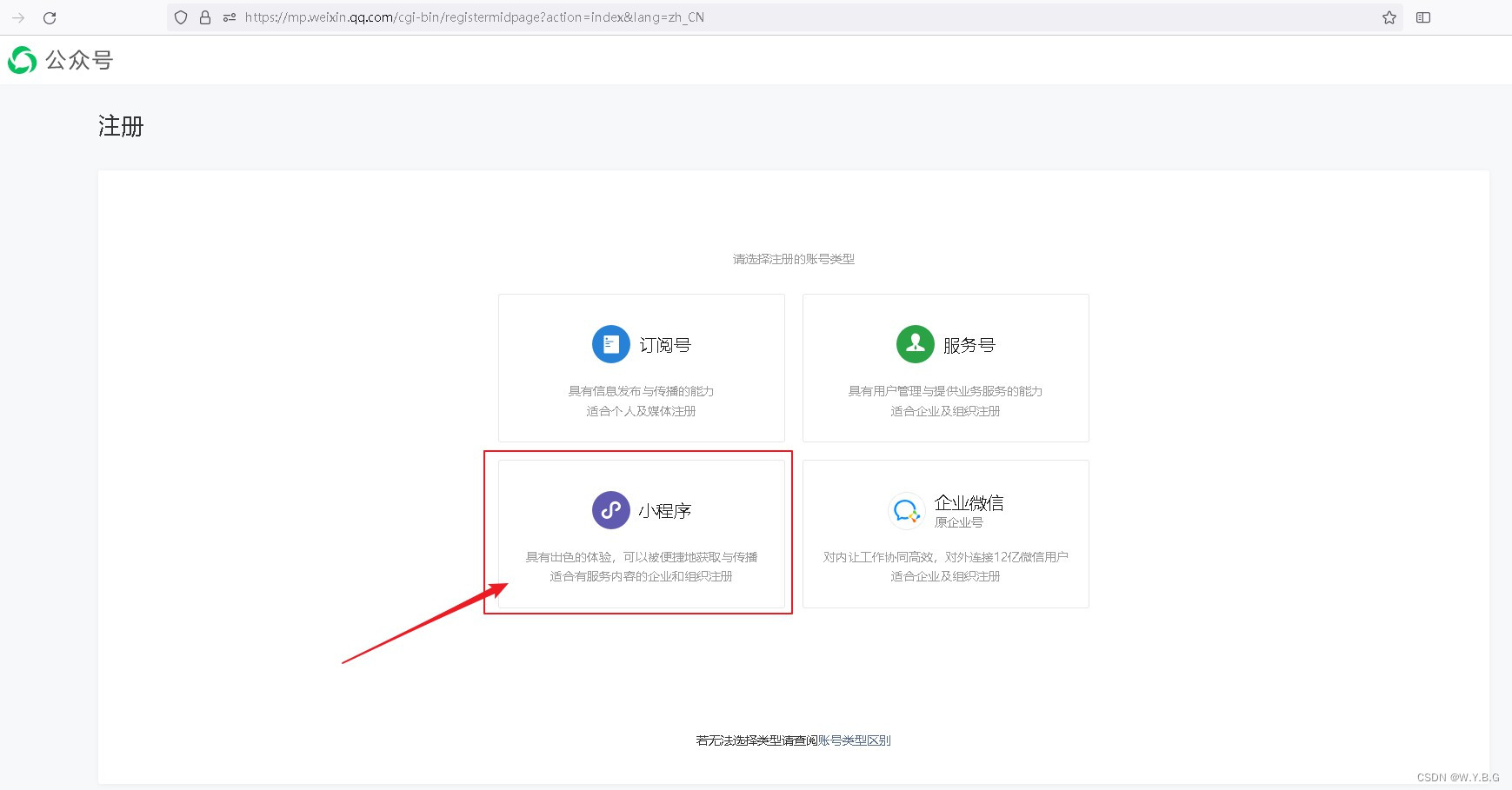The height and width of the screenshot is (790, 1512).
Task: Open the 账号类型区别 link
Action: pos(855,740)
